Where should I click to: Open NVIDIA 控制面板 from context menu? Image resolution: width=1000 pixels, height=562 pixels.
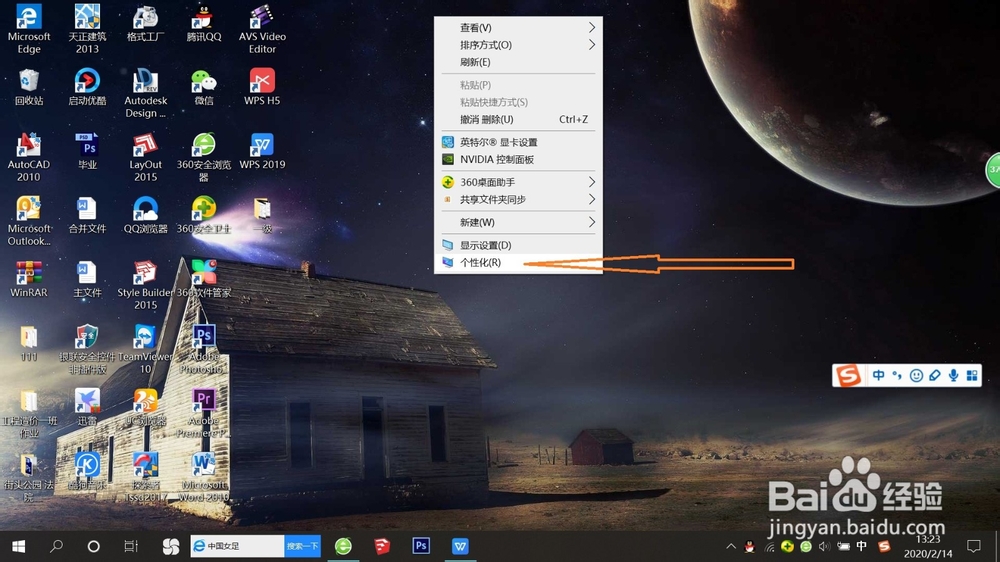point(518,159)
